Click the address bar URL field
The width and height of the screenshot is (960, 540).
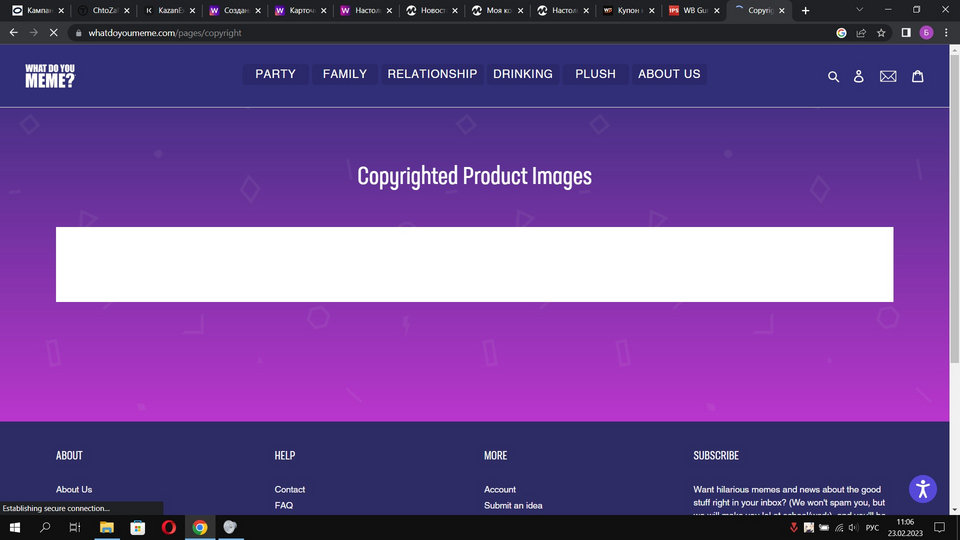coord(400,32)
